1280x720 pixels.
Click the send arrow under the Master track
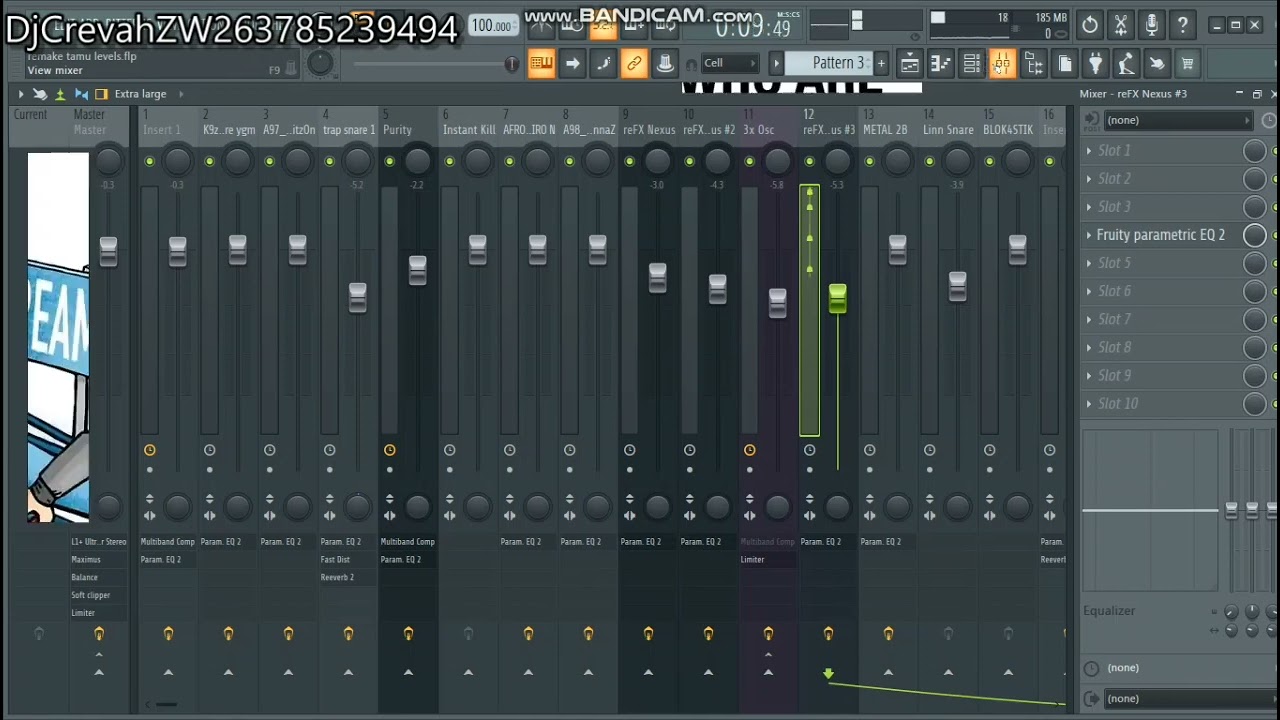click(99, 672)
